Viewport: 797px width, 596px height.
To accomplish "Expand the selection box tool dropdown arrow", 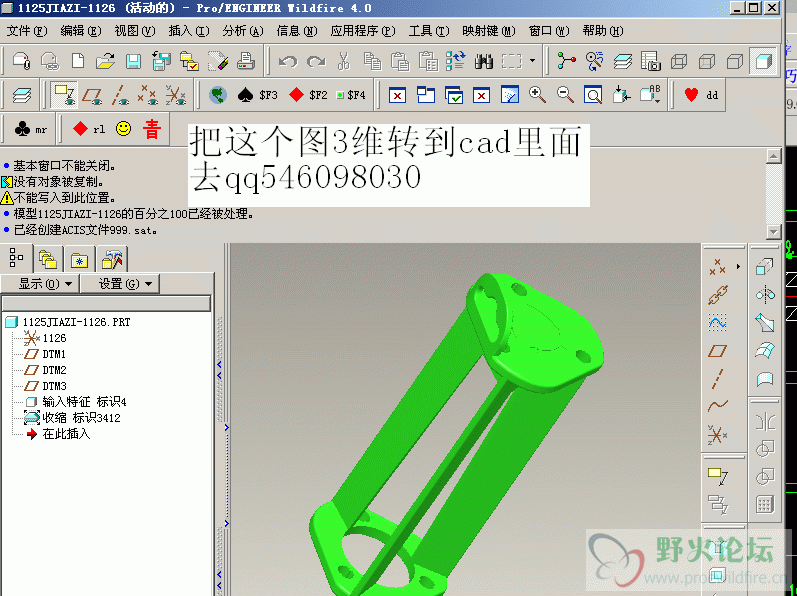I will coord(532,61).
